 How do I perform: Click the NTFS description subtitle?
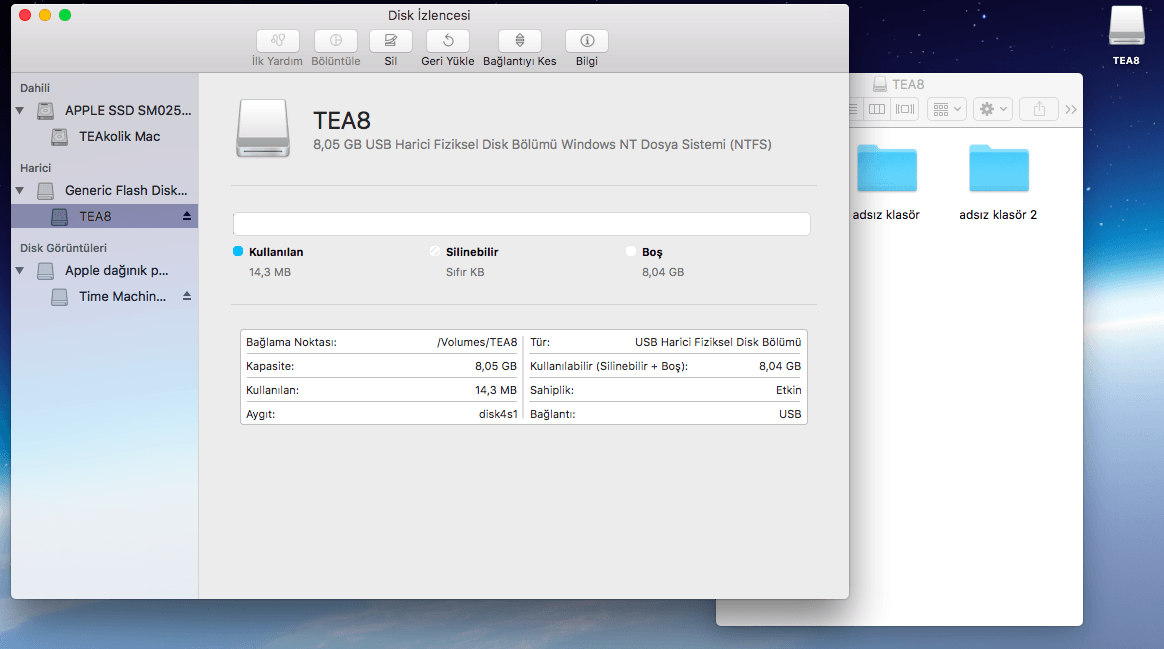click(x=542, y=145)
